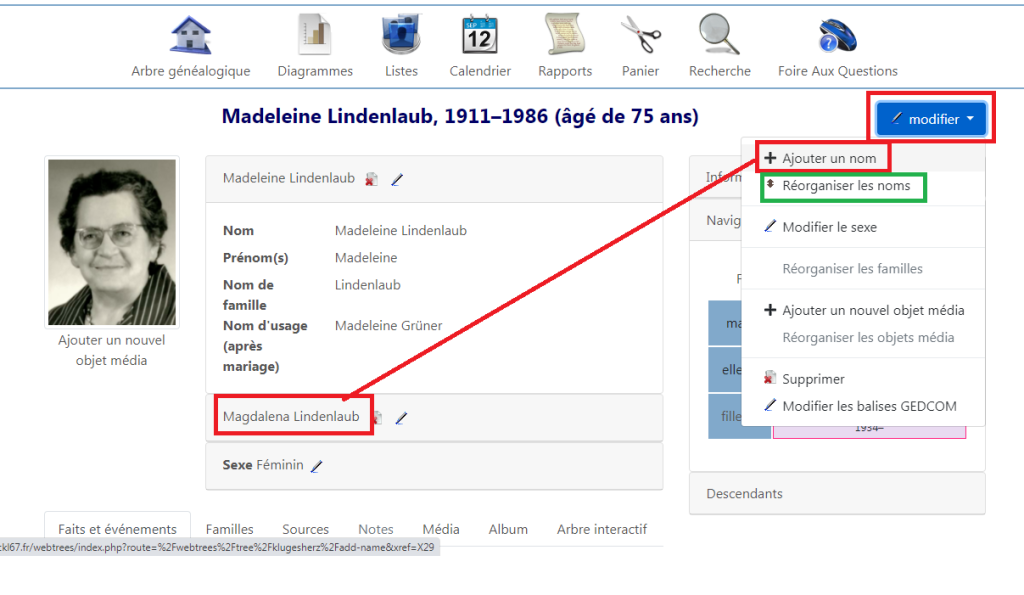Click pencil icon beside Madeleine Lindenlaub name
The width and height of the screenshot is (1024, 595).
point(397,180)
